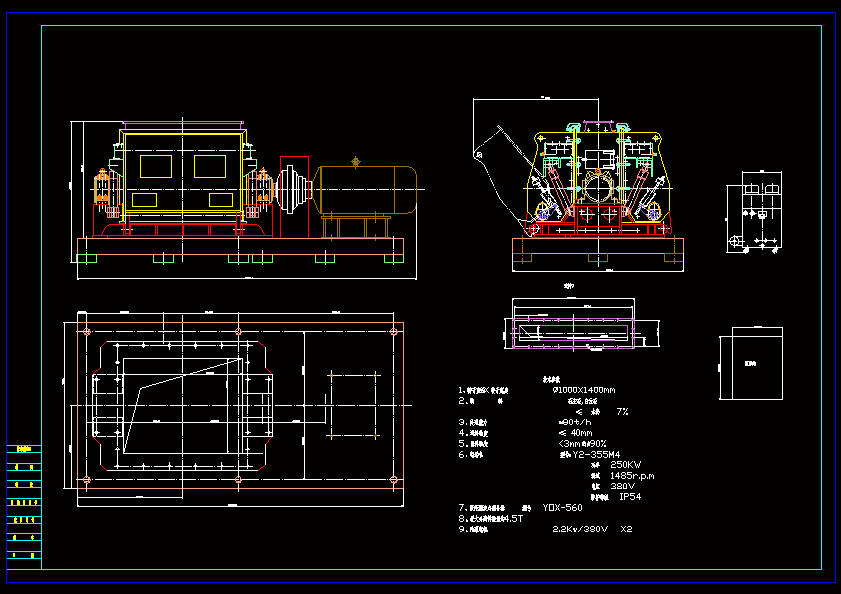The width and height of the screenshot is (841, 594).
Task: Select the left inspection window on the housing
Action: pyautogui.click(x=155, y=165)
